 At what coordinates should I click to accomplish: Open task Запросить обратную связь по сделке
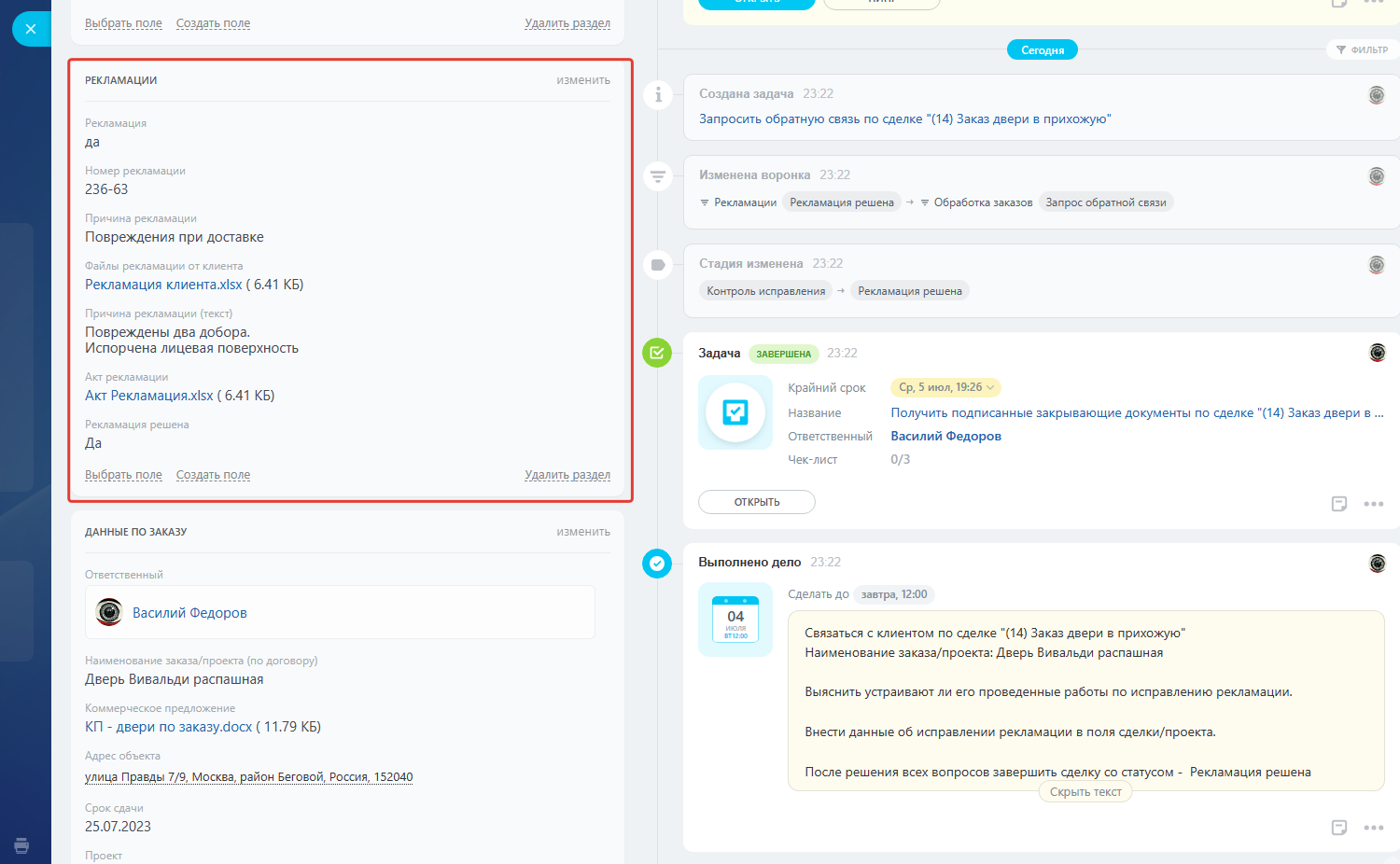click(x=905, y=119)
